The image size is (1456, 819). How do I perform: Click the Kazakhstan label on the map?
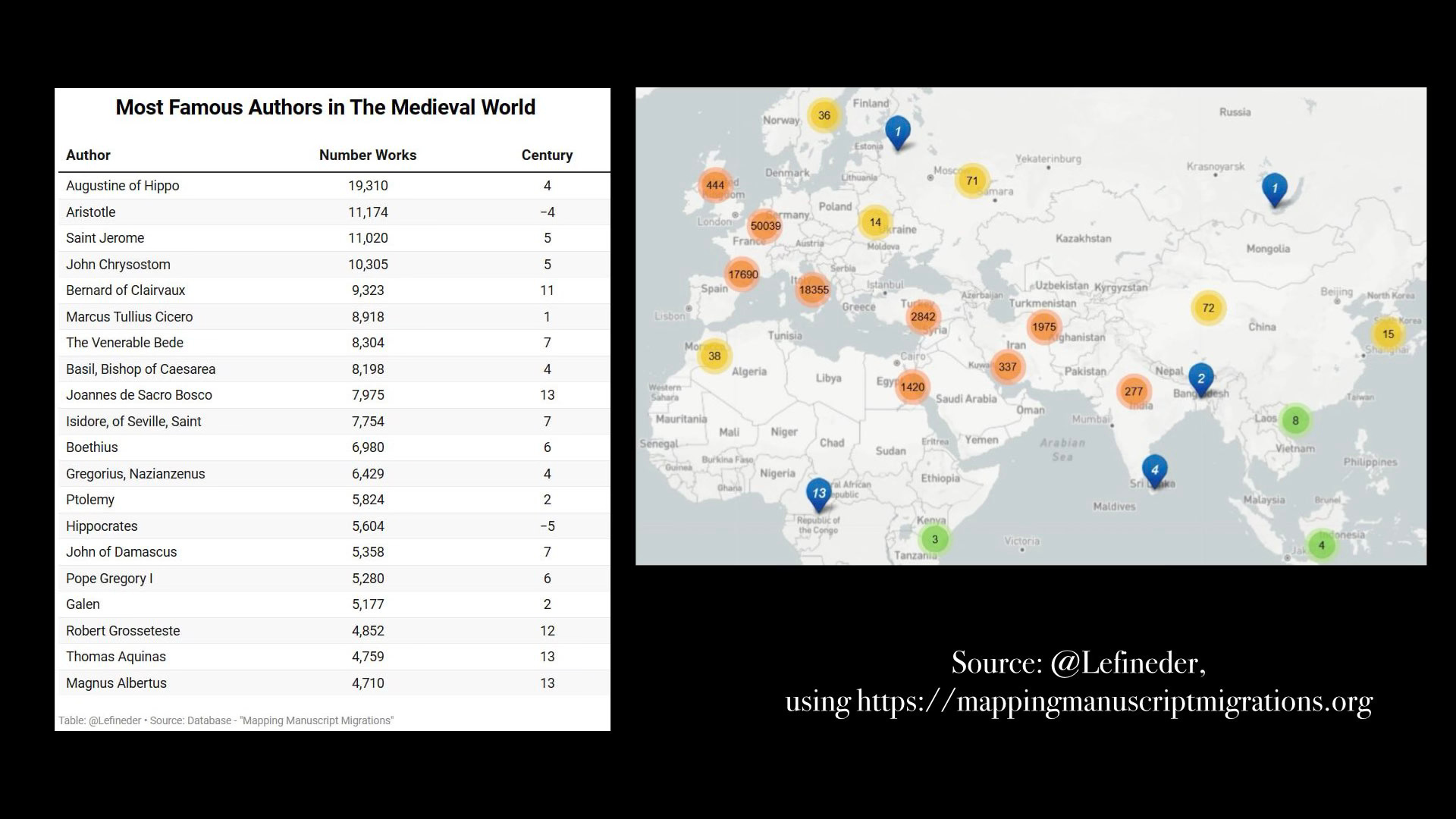[1083, 238]
